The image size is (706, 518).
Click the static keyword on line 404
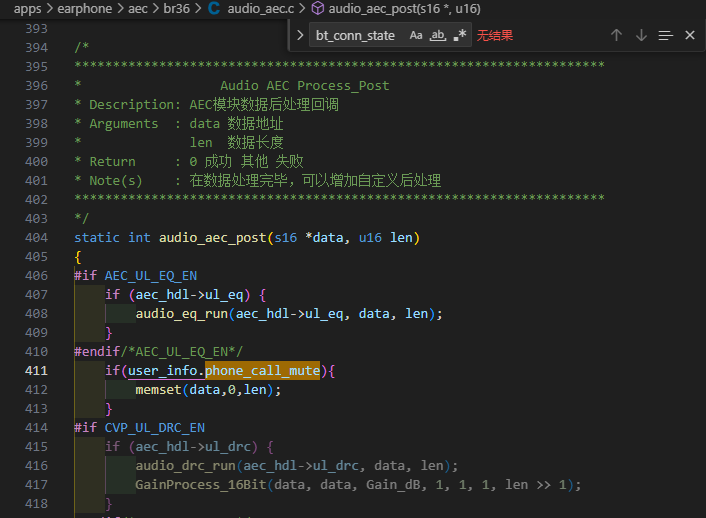[x=97, y=238]
